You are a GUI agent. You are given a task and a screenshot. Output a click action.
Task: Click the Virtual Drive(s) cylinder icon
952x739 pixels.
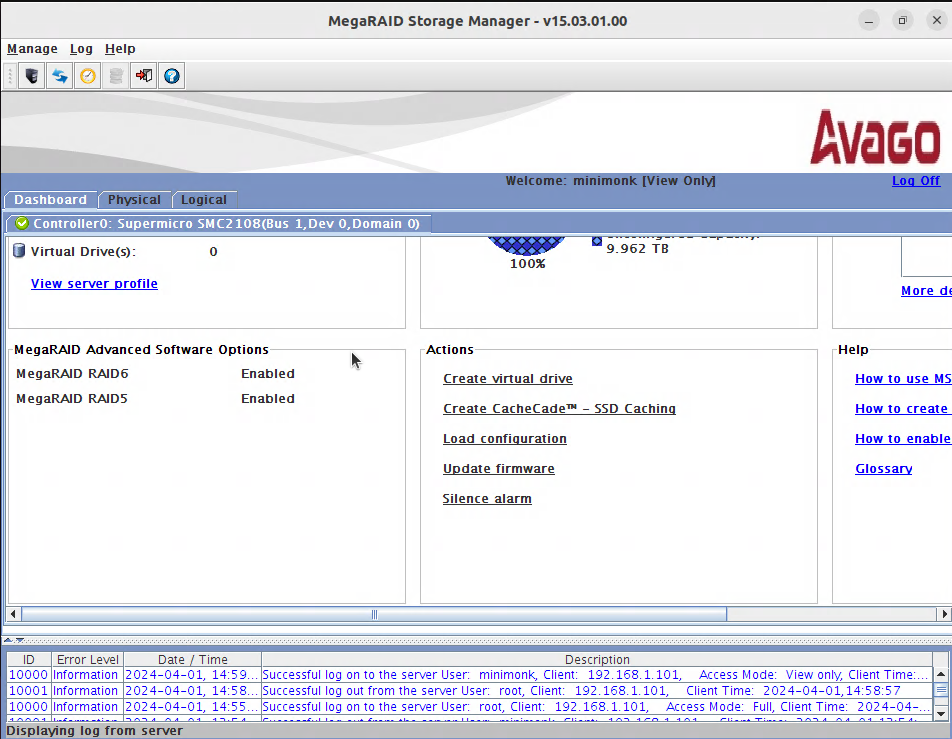click(x=19, y=251)
